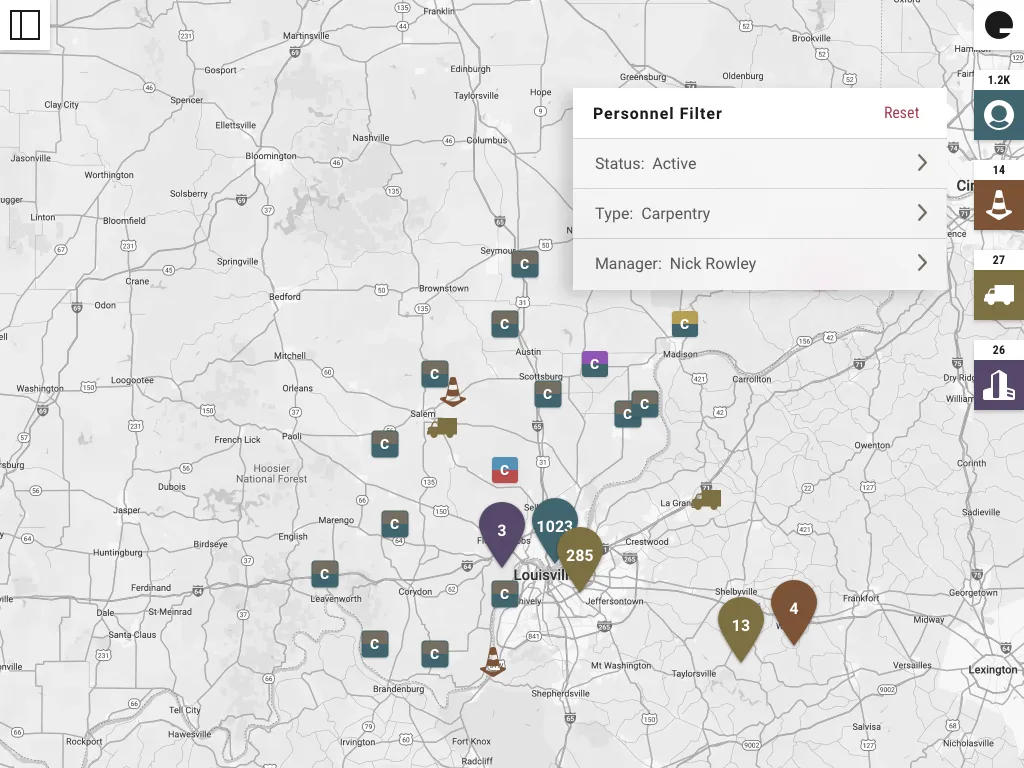
Task: Toggle the buildings layer showing 26
Action: [x=999, y=385]
